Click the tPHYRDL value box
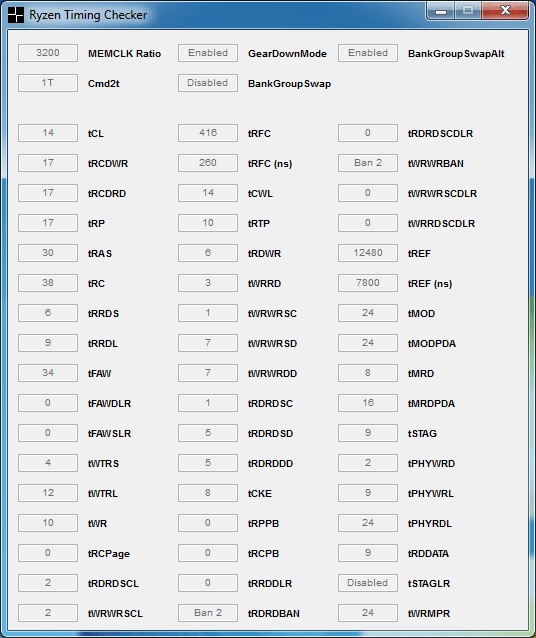 click(368, 523)
